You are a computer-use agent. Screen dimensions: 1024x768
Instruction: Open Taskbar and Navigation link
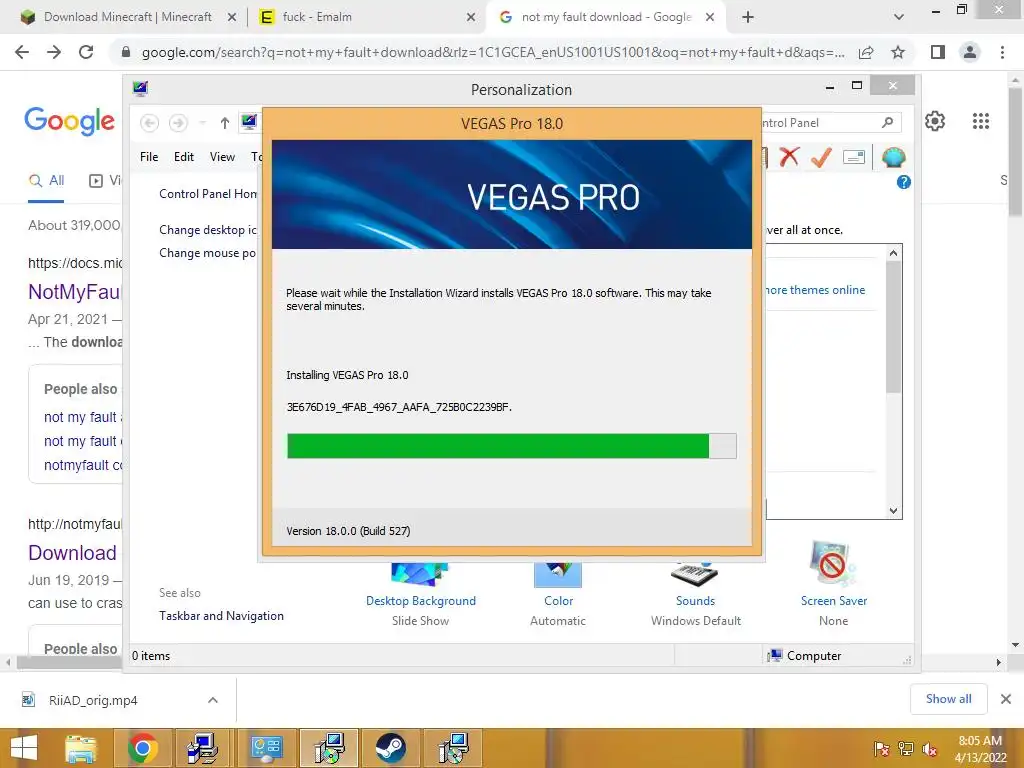(x=221, y=616)
